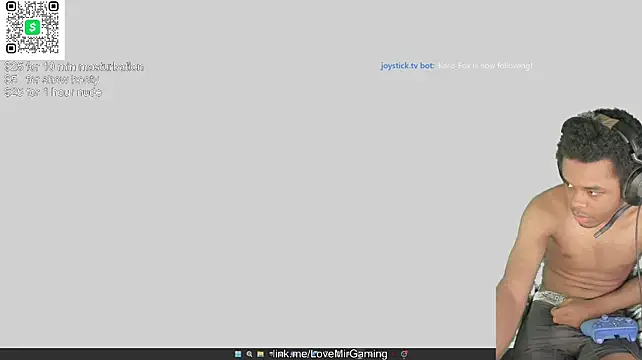Click the "joystick.tv bot:" chat name
Viewport: 642px width, 360px height.
coord(407,66)
